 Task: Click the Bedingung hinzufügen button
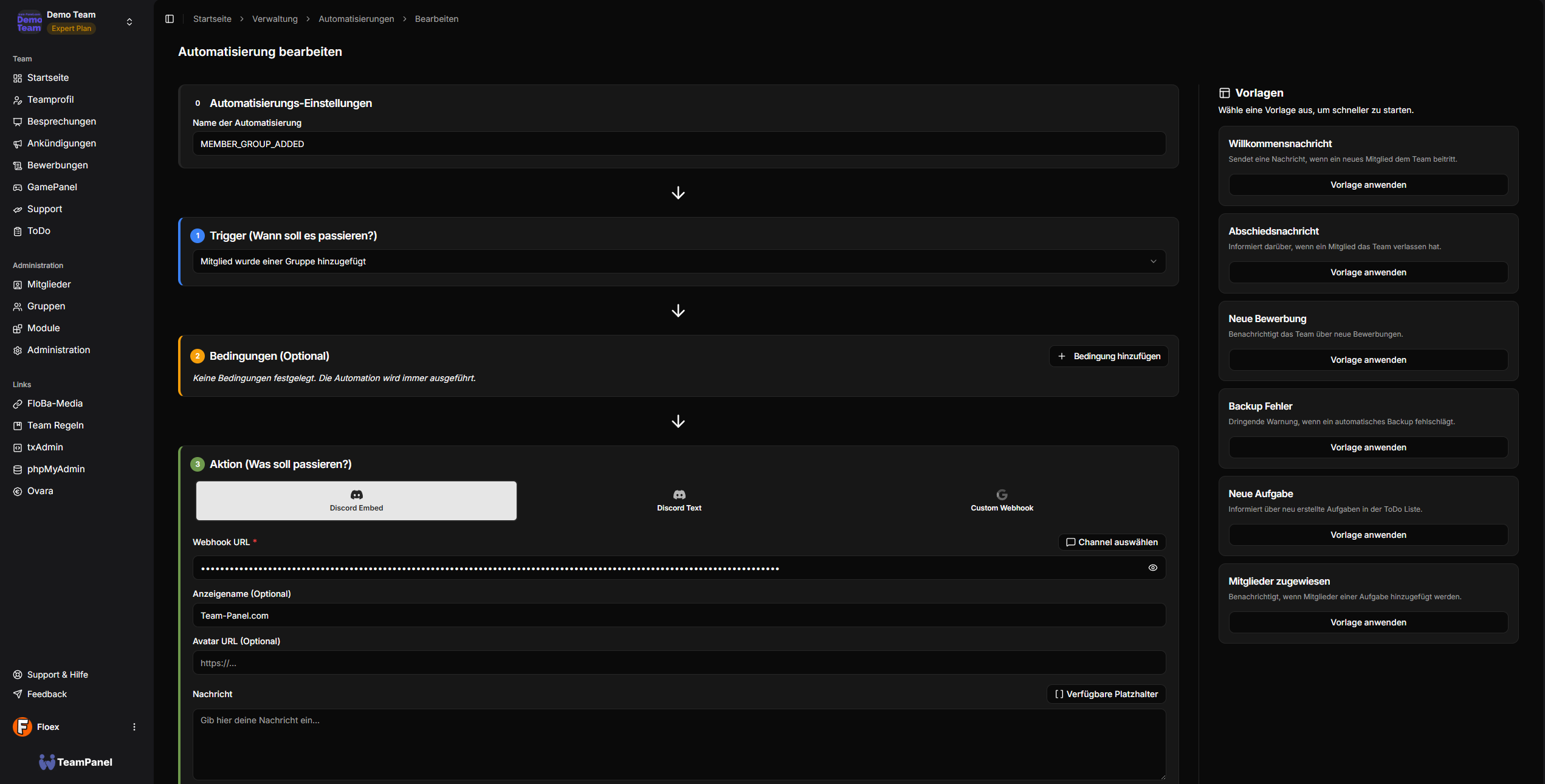pyautogui.click(x=1108, y=356)
